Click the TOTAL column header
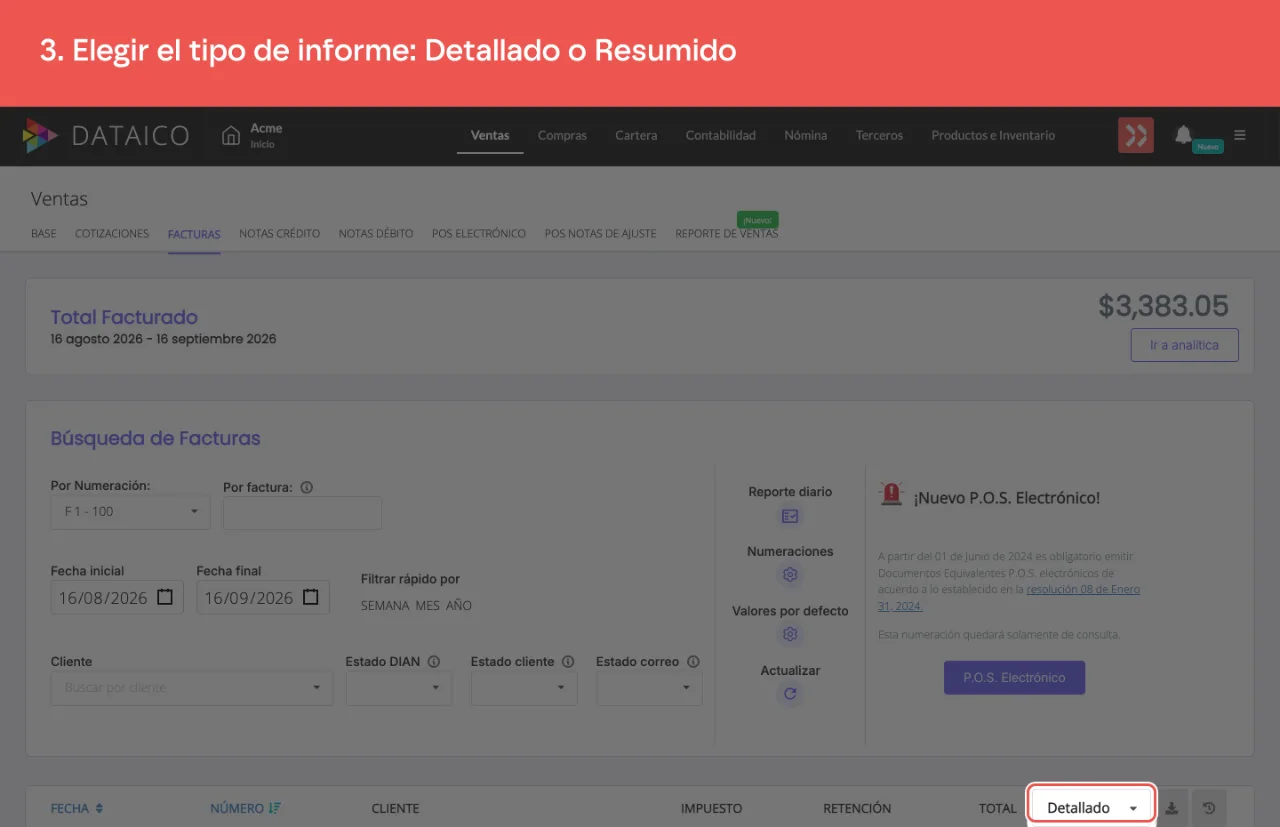The image size is (1280, 827). point(998,808)
